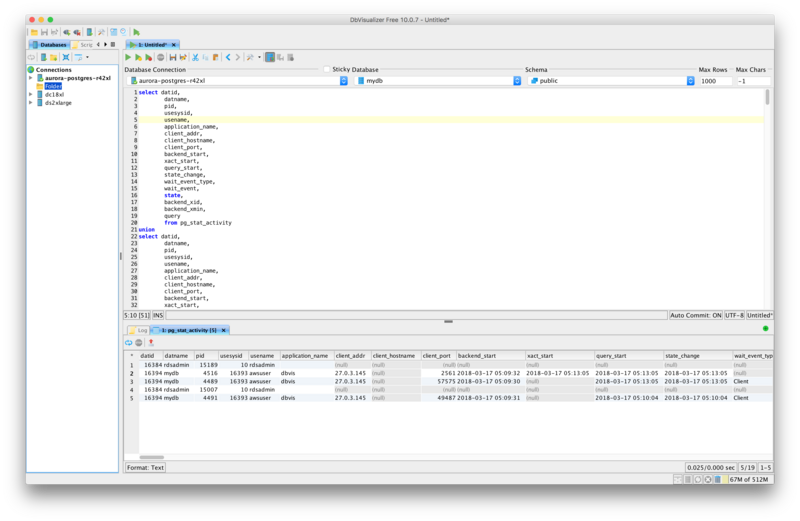800x521 pixels.
Task: Click the monitor clock icon in main toolbar
Action: tap(123, 32)
